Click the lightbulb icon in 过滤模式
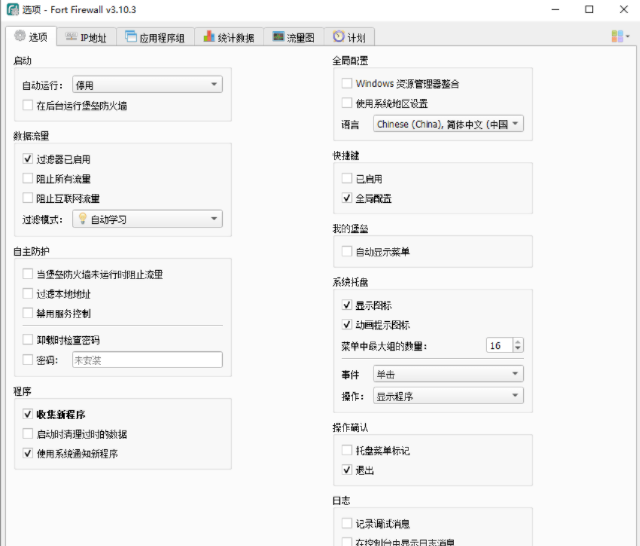This screenshot has height=546, width=640. (81, 219)
